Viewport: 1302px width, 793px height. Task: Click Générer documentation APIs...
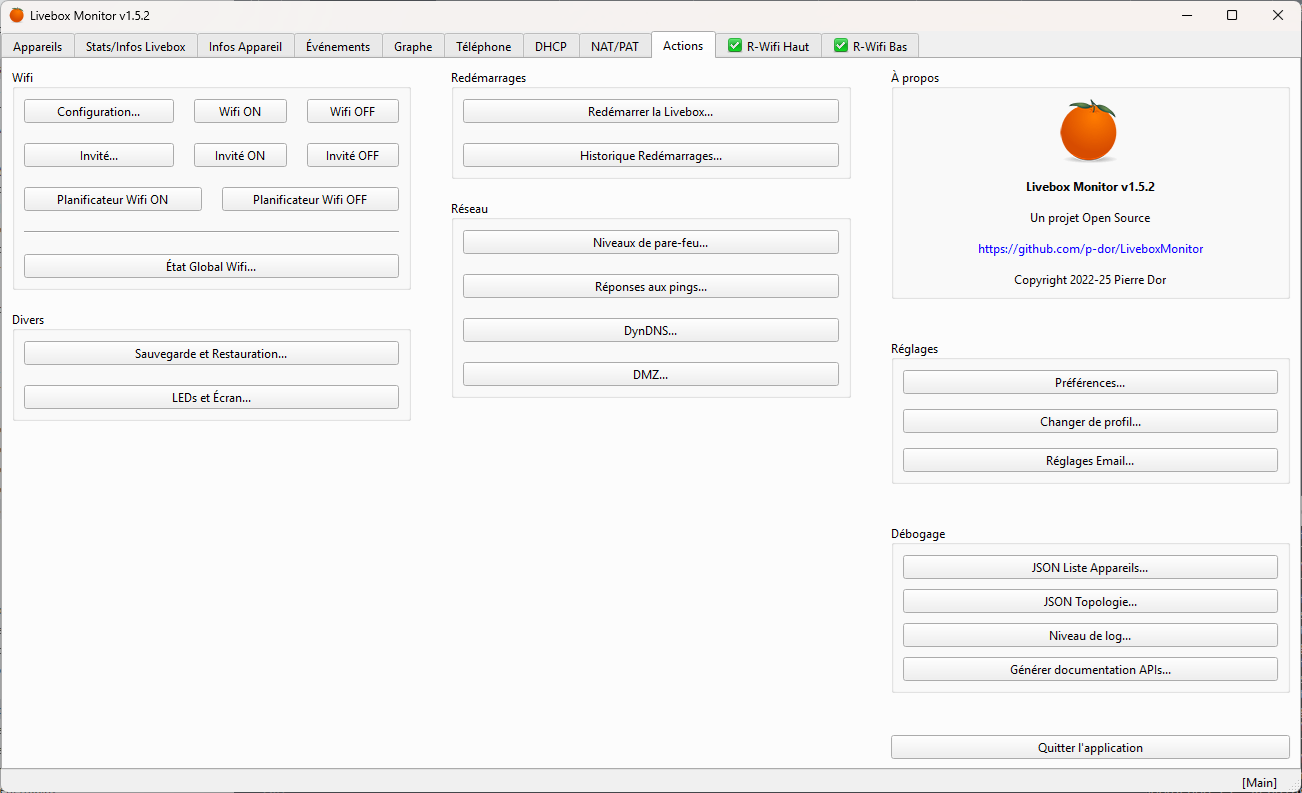1090,669
